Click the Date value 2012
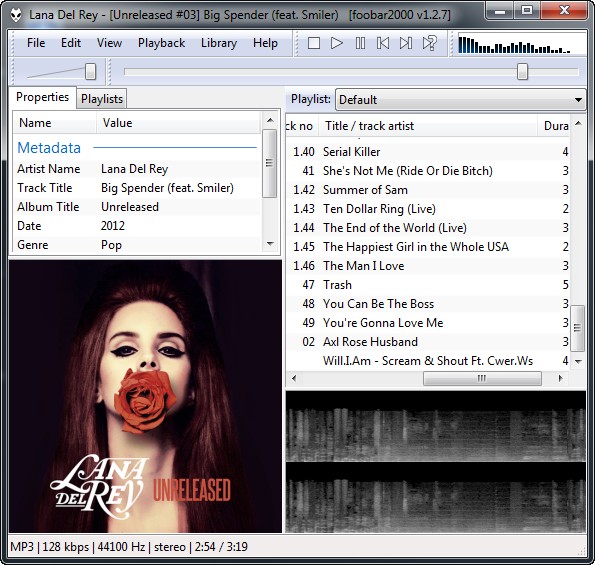This screenshot has width=595, height=565. (113, 226)
